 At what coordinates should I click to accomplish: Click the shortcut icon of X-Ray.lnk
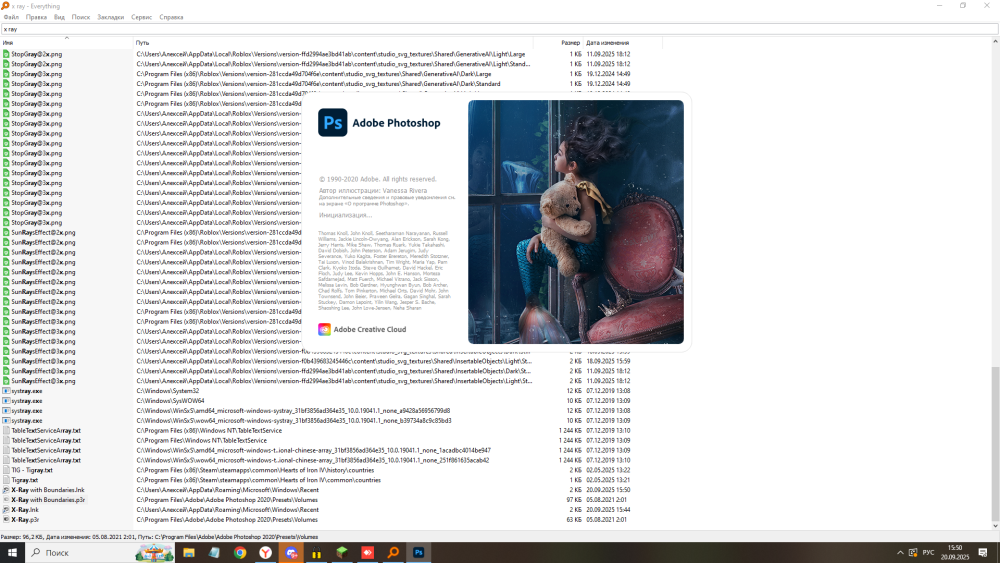tap(6, 509)
